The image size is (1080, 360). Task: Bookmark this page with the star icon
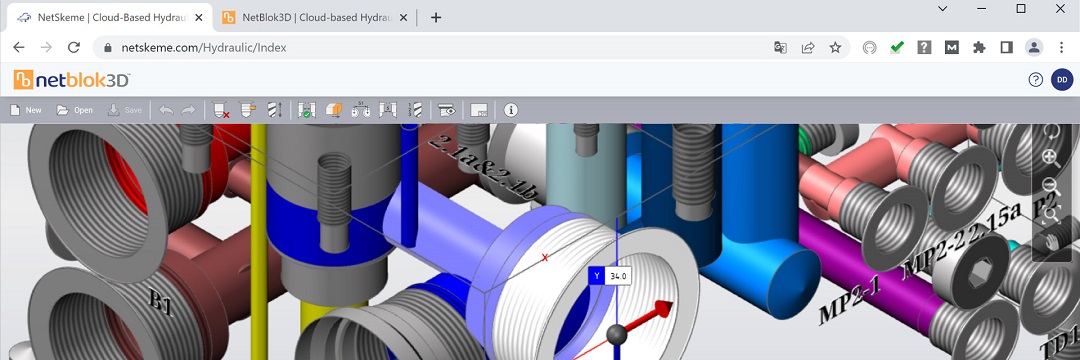point(835,47)
